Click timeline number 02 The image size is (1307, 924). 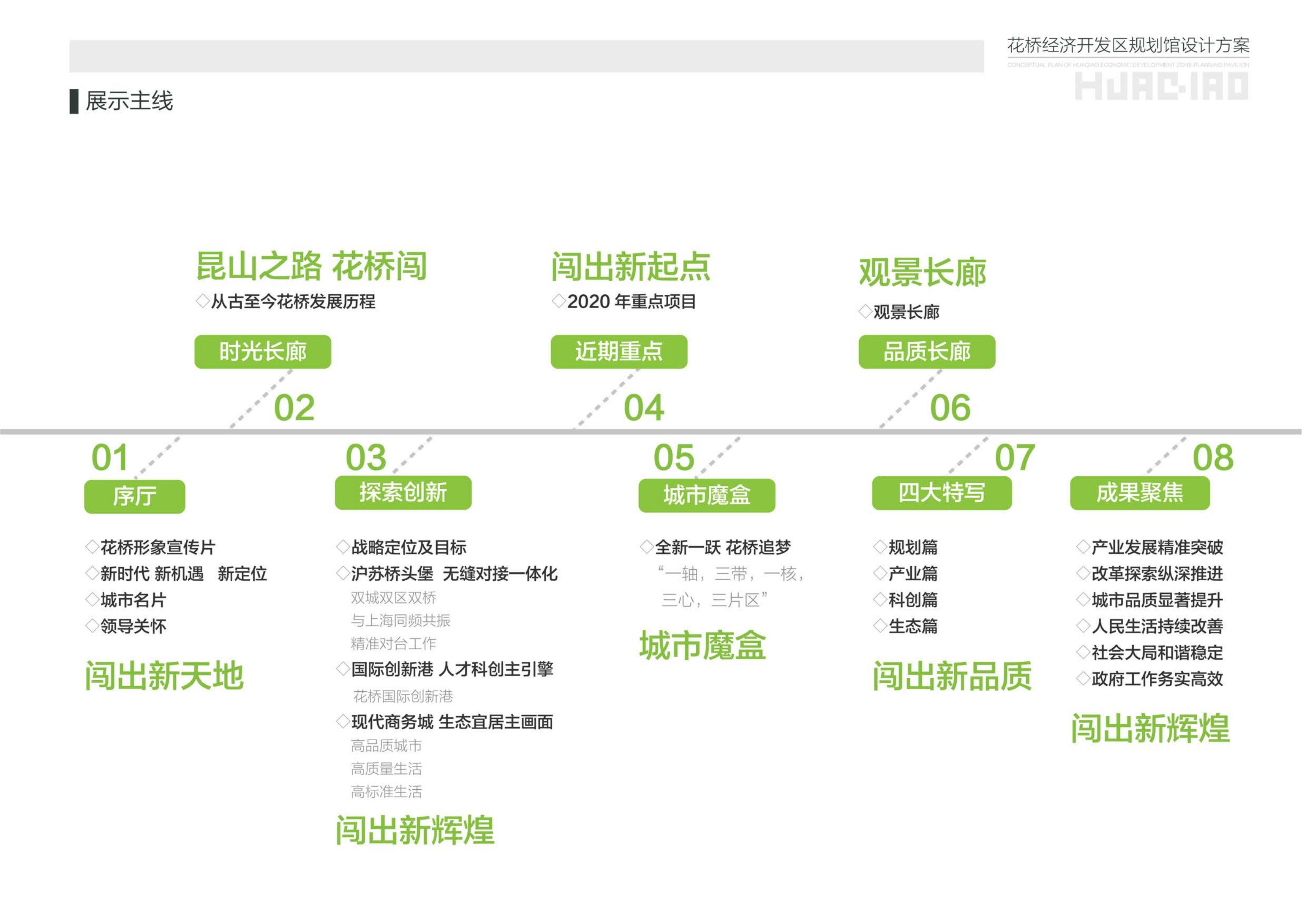point(294,408)
